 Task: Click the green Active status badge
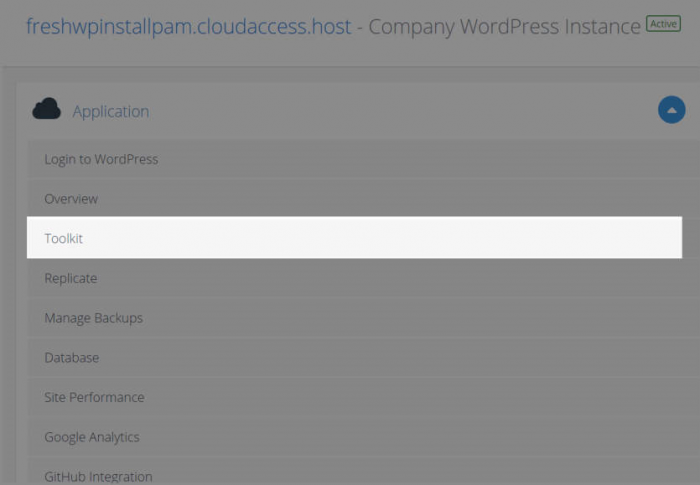tap(663, 24)
